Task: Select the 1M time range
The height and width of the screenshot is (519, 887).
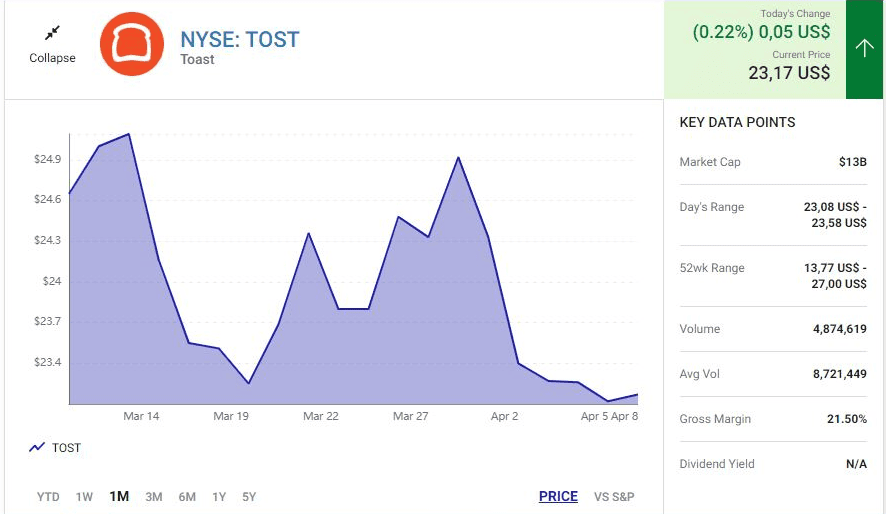Action: point(119,496)
